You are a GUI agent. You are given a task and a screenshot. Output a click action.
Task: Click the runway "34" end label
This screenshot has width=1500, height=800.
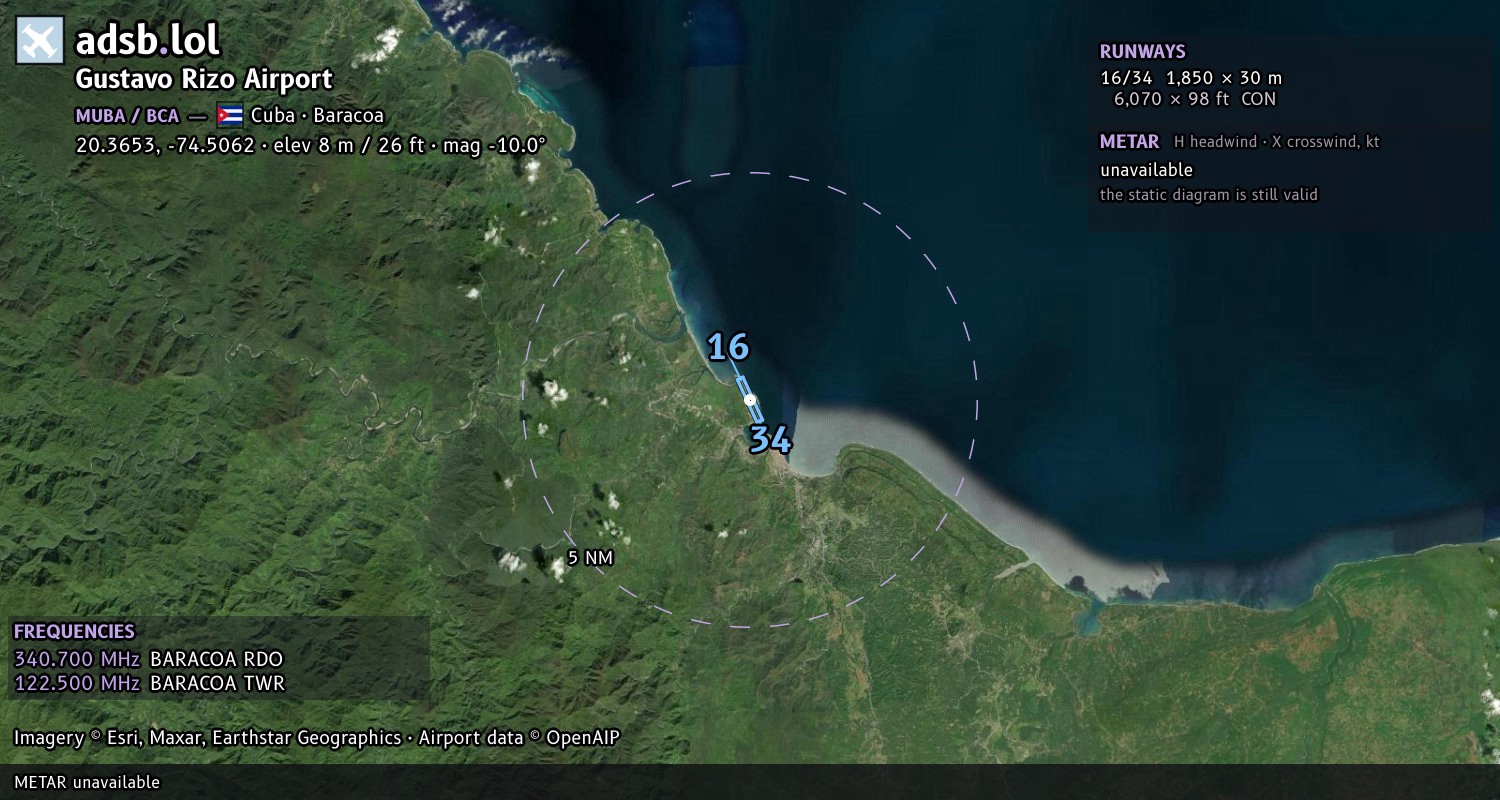(x=770, y=439)
